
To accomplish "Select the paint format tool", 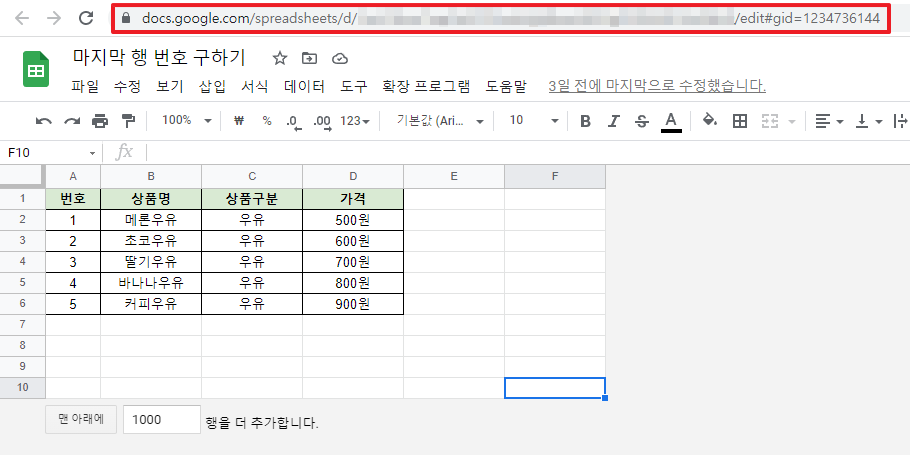I will click(x=128, y=121).
